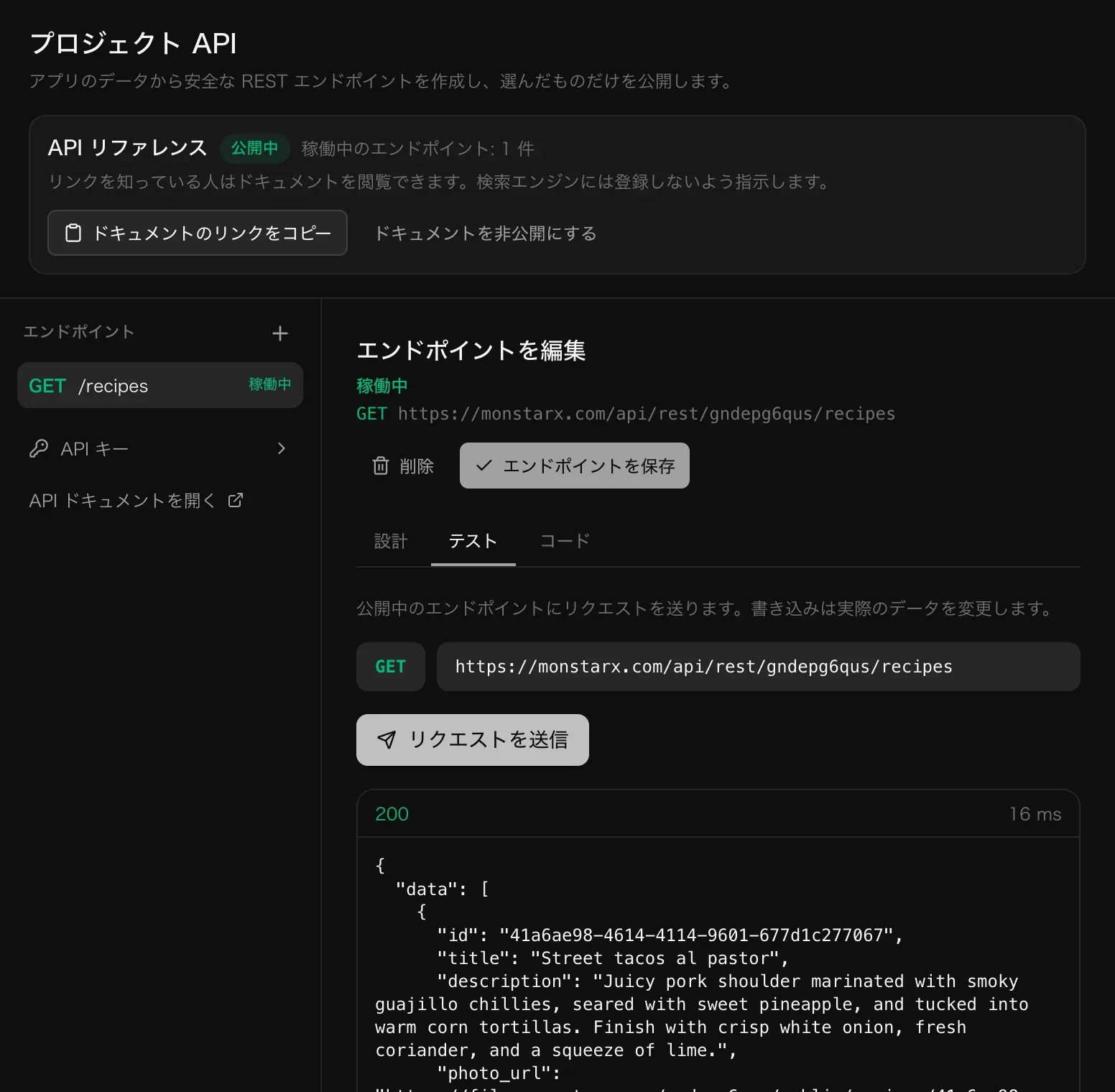Click the 稼働中のエンドポイント: 1 件 text
The height and width of the screenshot is (1092, 1115).
(x=418, y=149)
